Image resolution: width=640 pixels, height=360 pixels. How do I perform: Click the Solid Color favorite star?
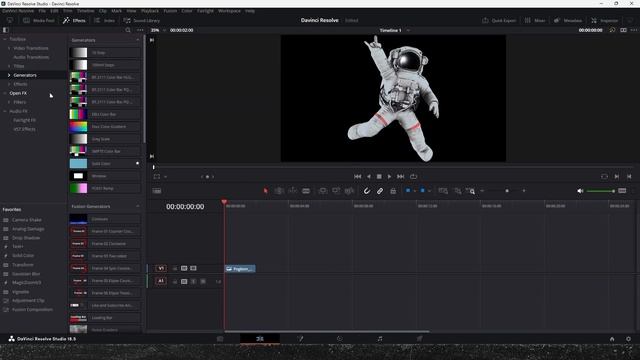[x=138, y=163]
